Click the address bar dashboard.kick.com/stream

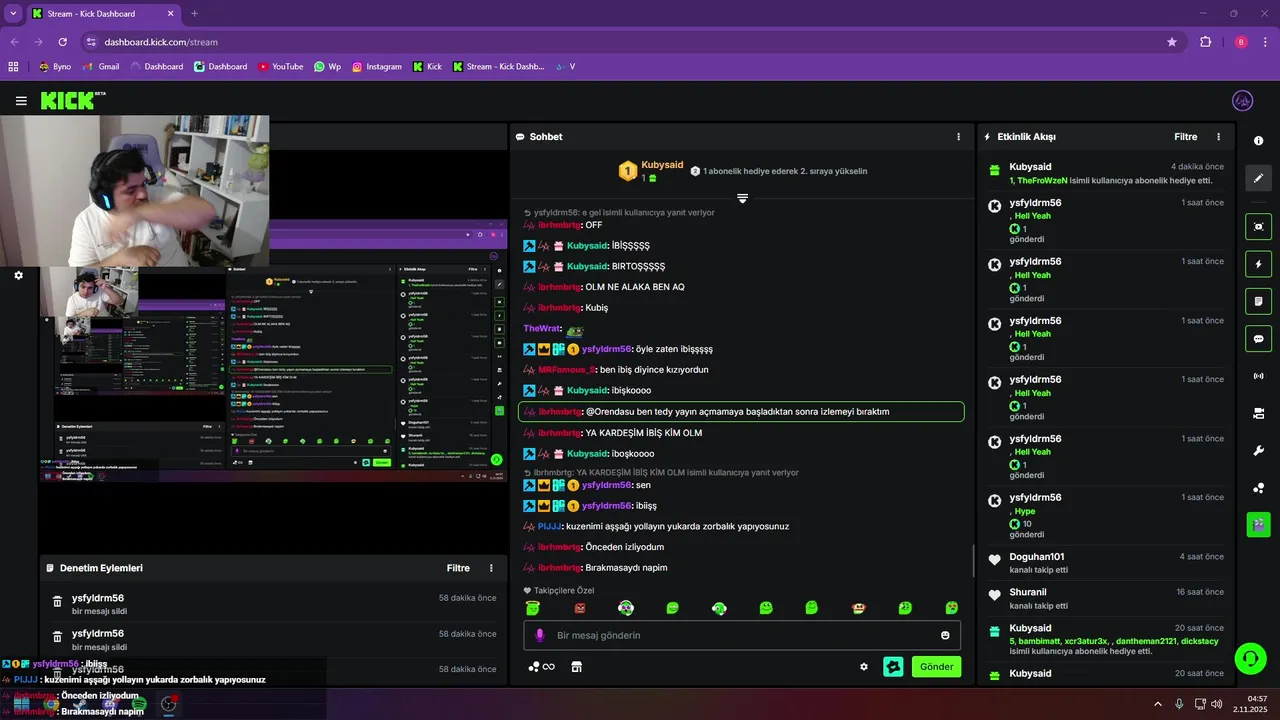tap(161, 42)
